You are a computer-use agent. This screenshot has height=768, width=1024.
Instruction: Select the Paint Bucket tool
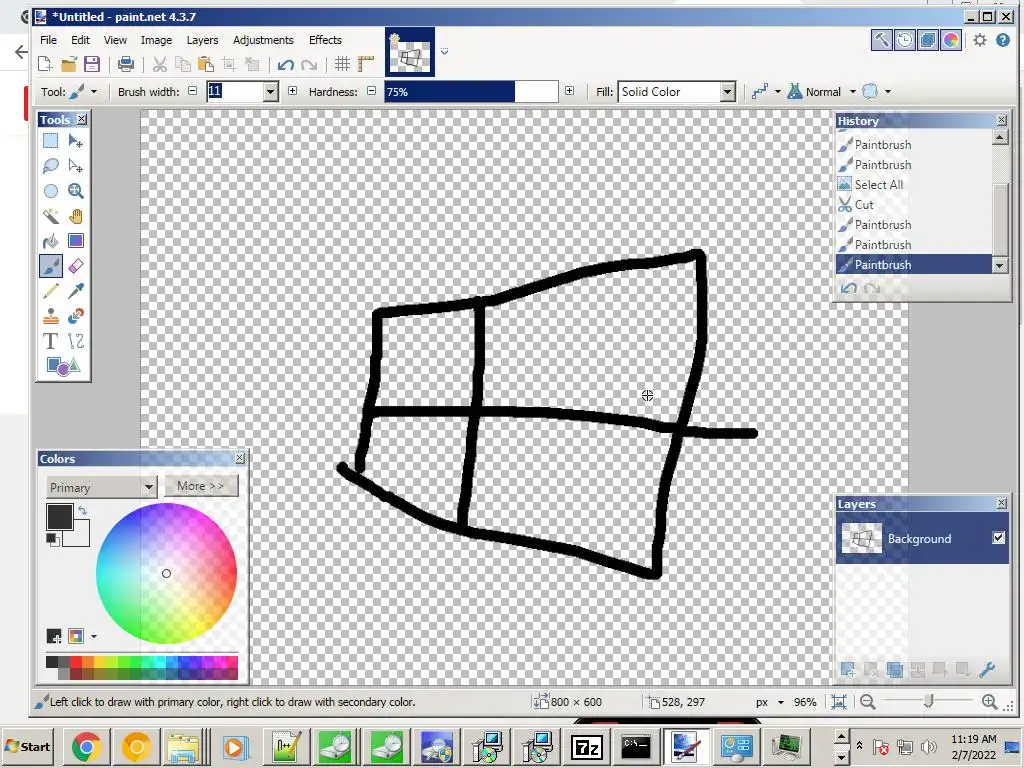click(x=50, y=241)
